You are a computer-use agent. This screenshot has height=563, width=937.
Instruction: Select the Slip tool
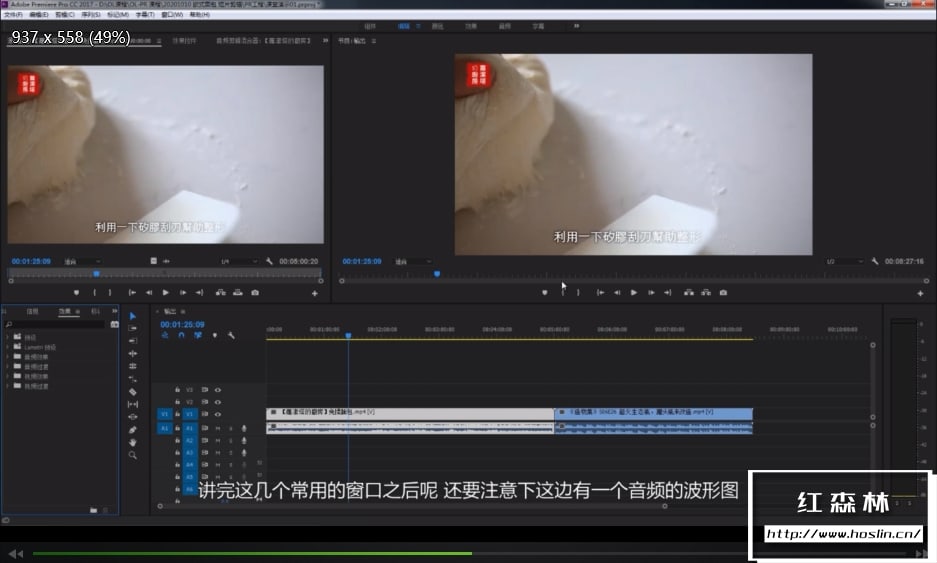[x=133, y=404]
